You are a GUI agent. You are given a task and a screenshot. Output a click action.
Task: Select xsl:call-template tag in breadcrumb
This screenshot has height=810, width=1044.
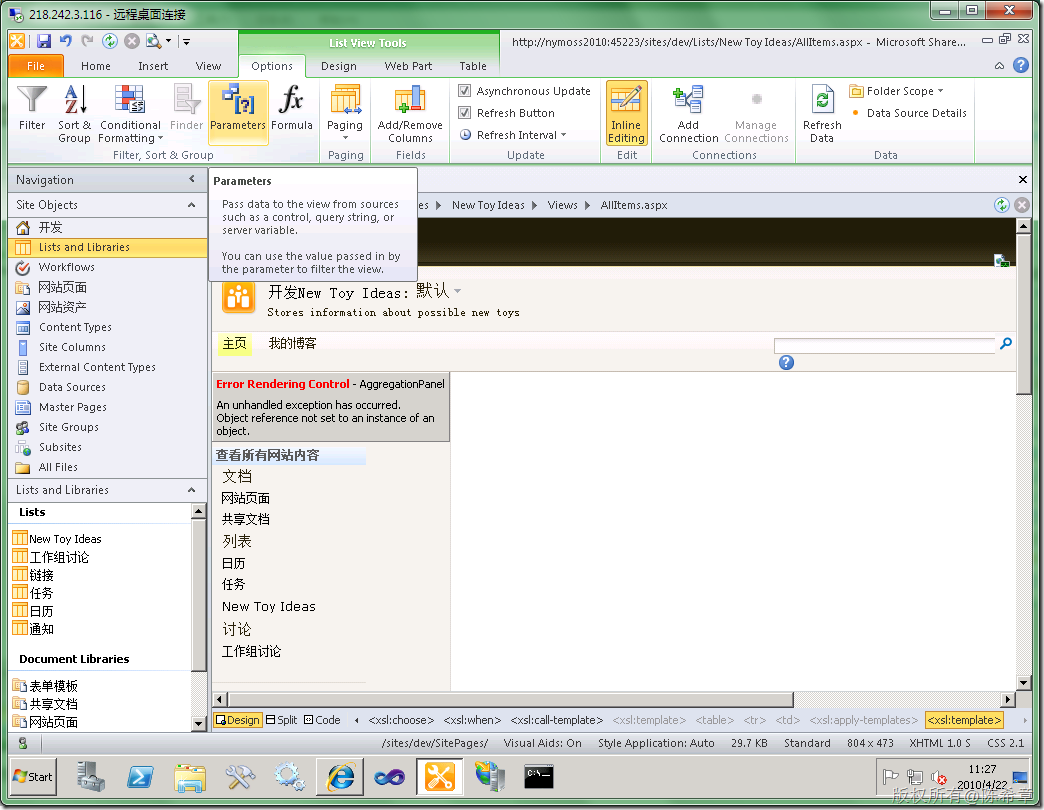(557, 720)
